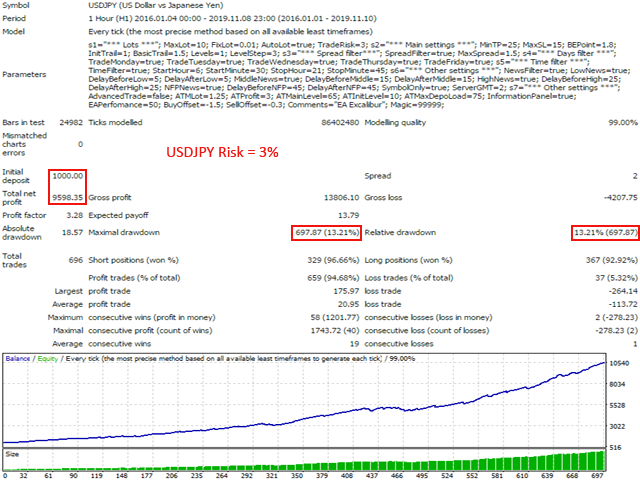640x480 pixels.
Task: Click the chart axis value 10540
Action: click(619, 363)
